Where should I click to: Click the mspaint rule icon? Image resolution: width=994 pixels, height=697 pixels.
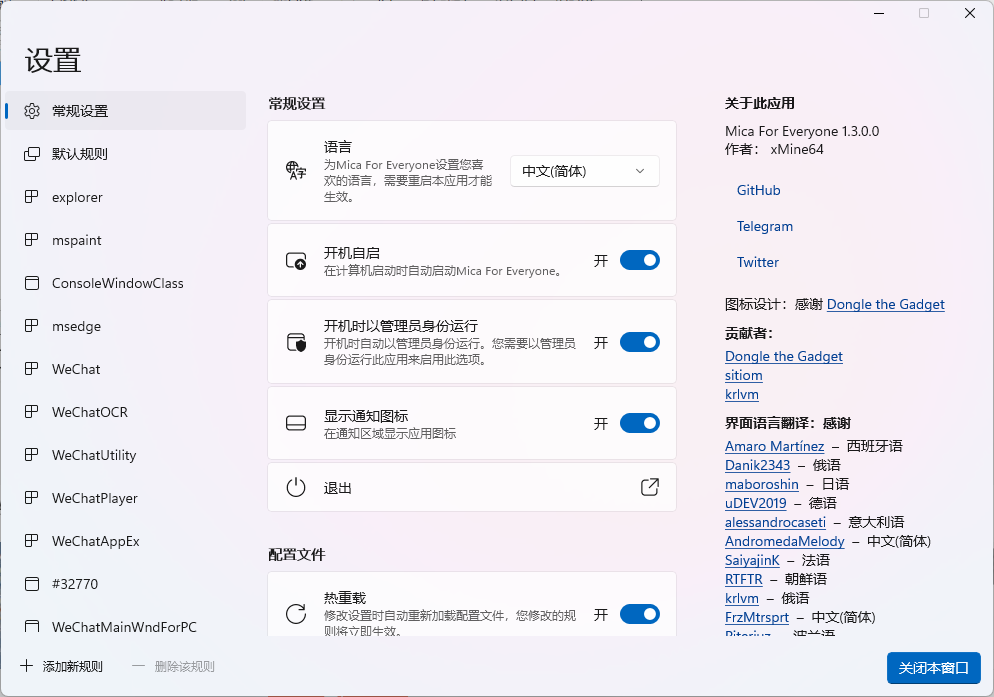(x=31, y=240)
